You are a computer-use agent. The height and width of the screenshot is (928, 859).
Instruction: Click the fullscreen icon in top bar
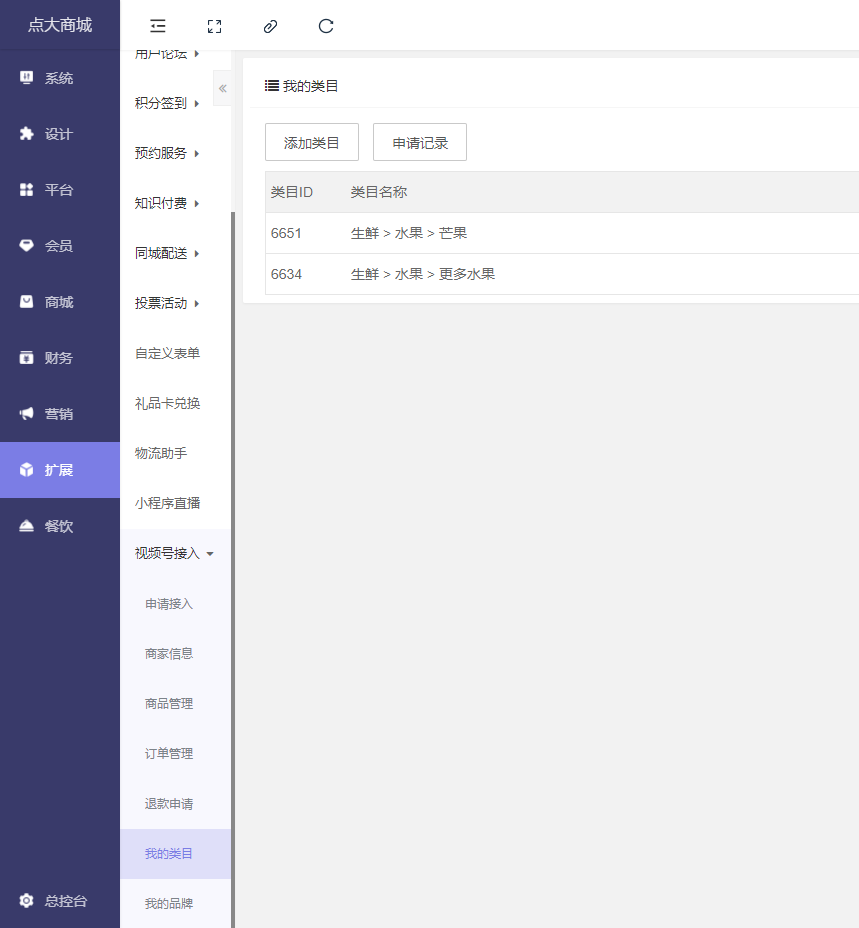(214, 26)
